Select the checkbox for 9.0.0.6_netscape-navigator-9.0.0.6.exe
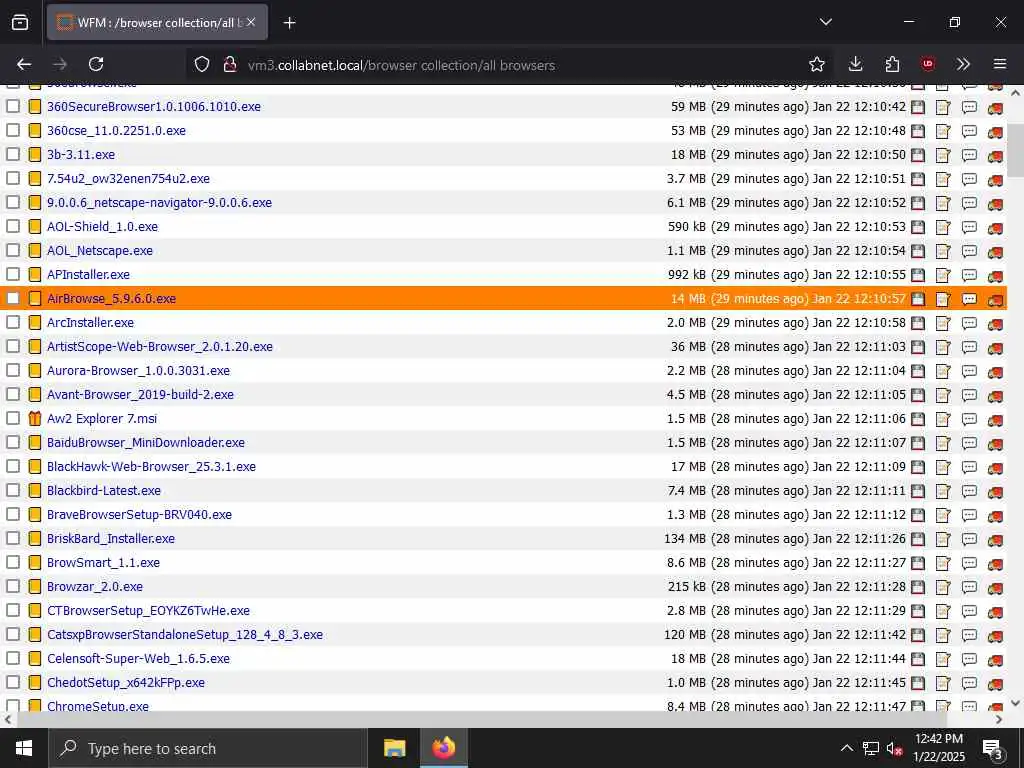1024x768 pixels. [x=12, y=202]
